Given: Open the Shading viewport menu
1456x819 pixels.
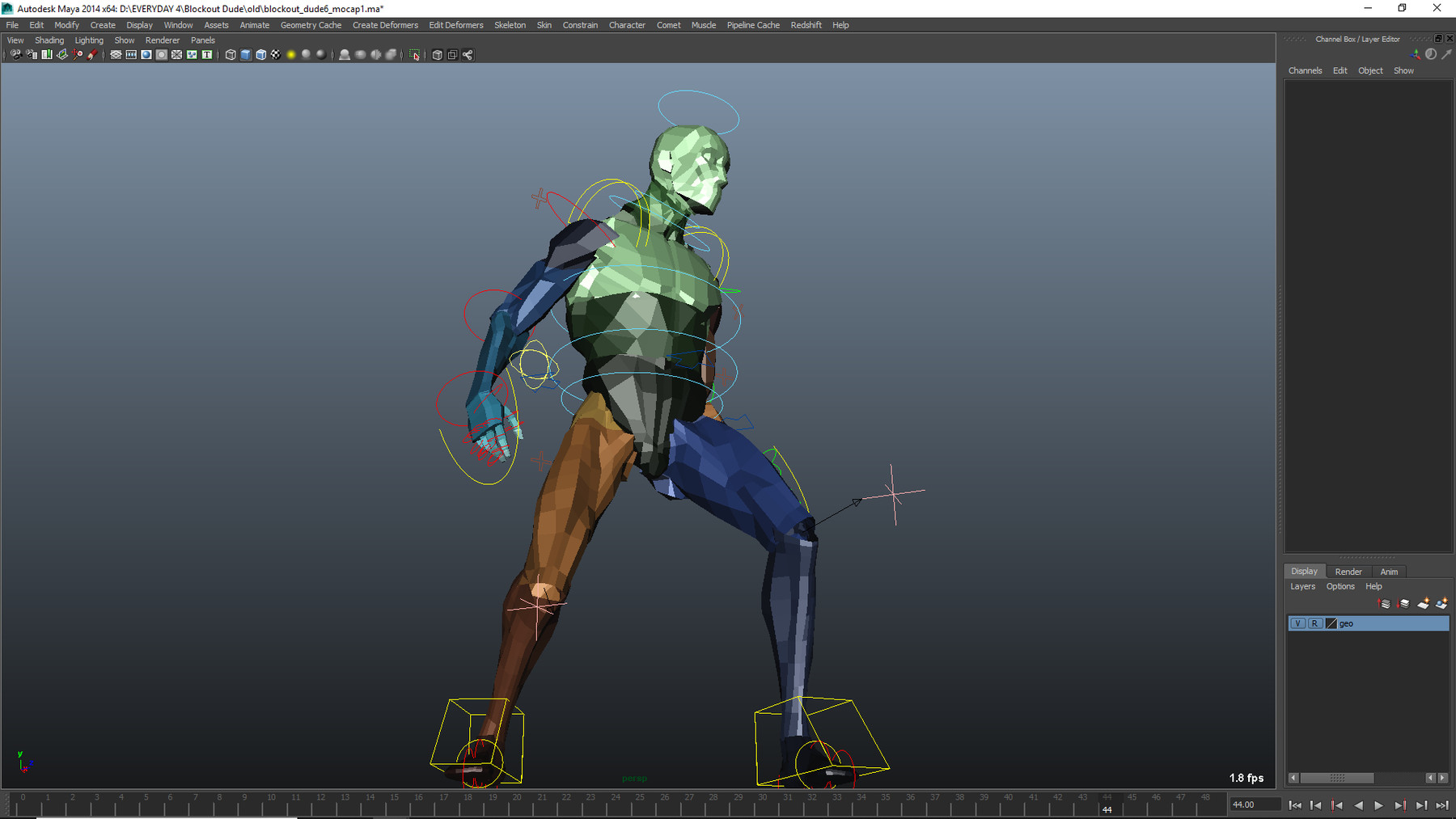Looking at the screenshot, I should tap(49, 40).
